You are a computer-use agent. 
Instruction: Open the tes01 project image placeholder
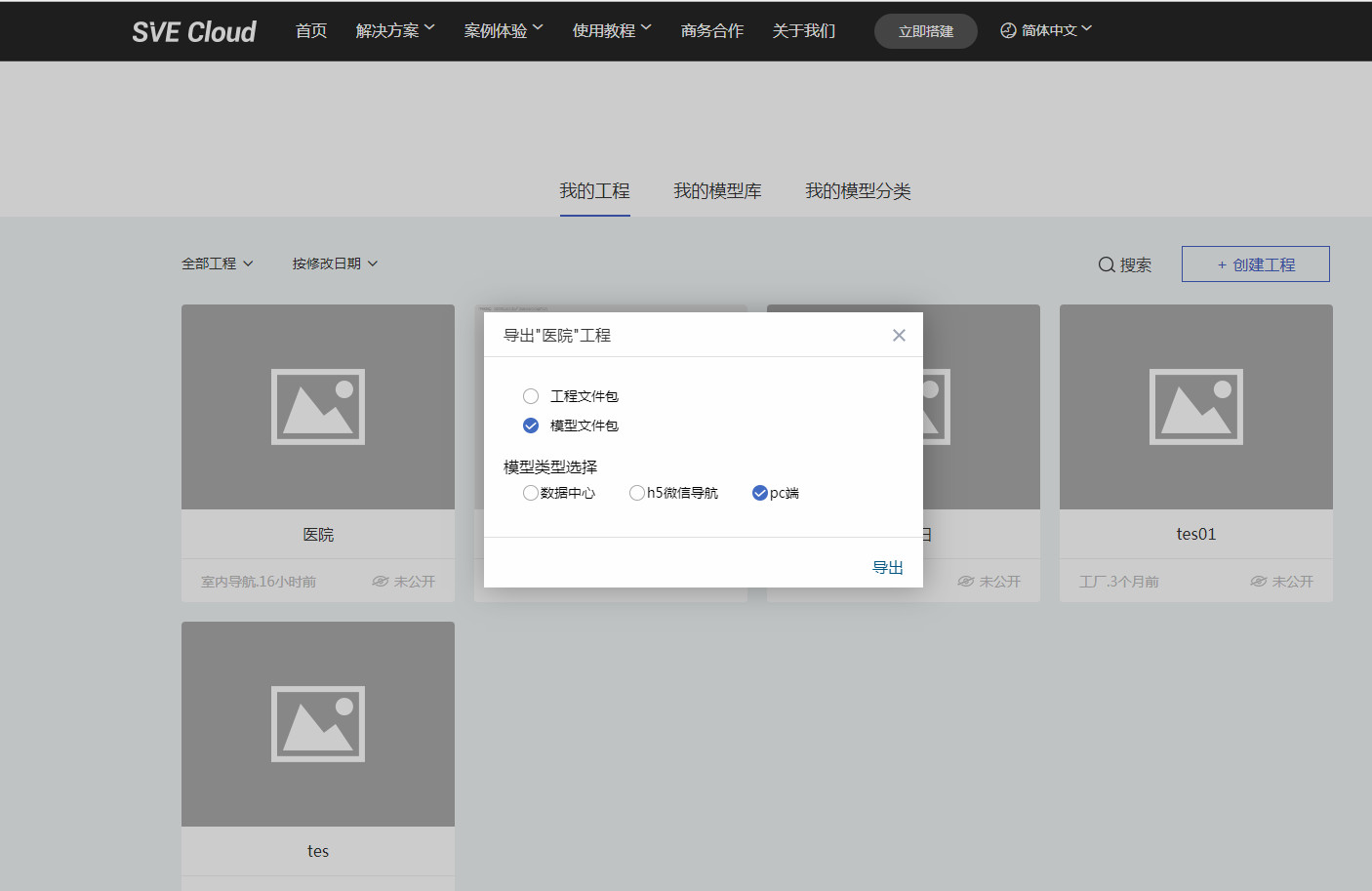[x=1195, y=407]
